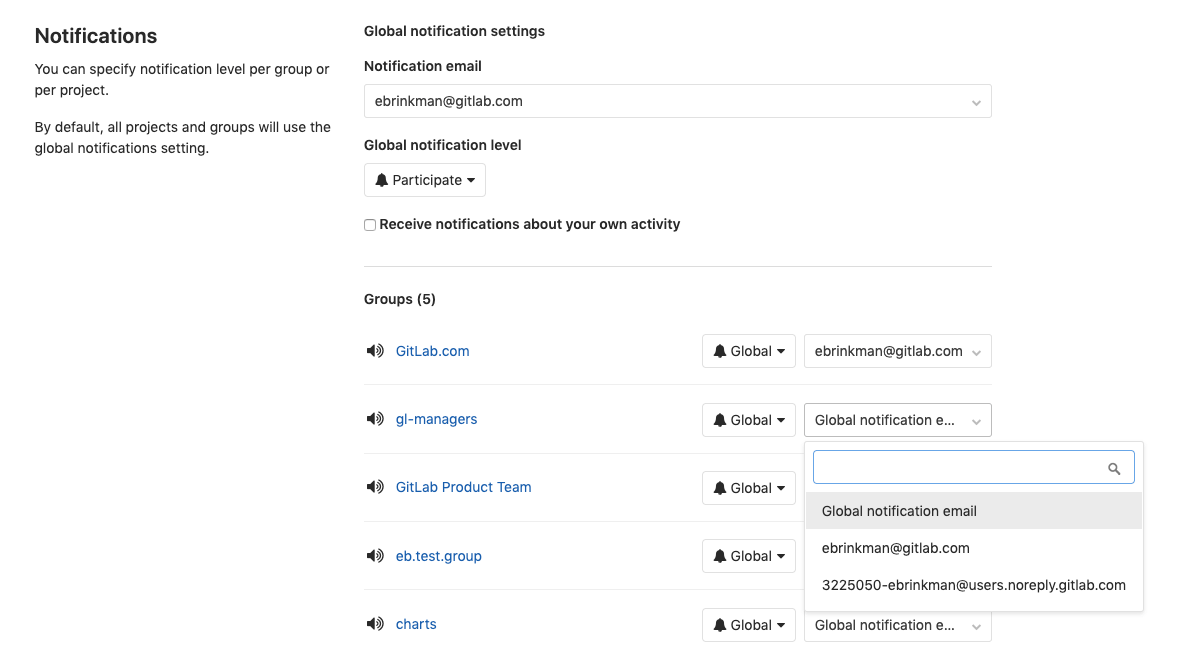
Task: Select Global notification email from the open dropdown
Action: pos(898,510)
